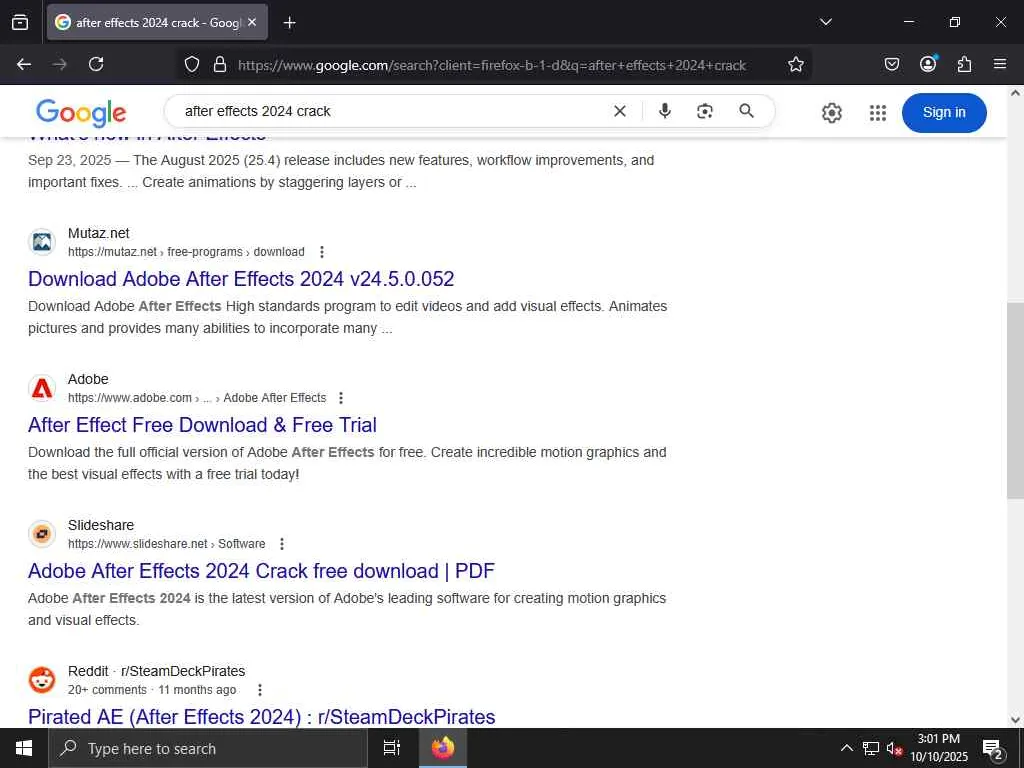Go to Google homepage logo
This screenshot has width=1024, height=768.
[x=81, y=113]
